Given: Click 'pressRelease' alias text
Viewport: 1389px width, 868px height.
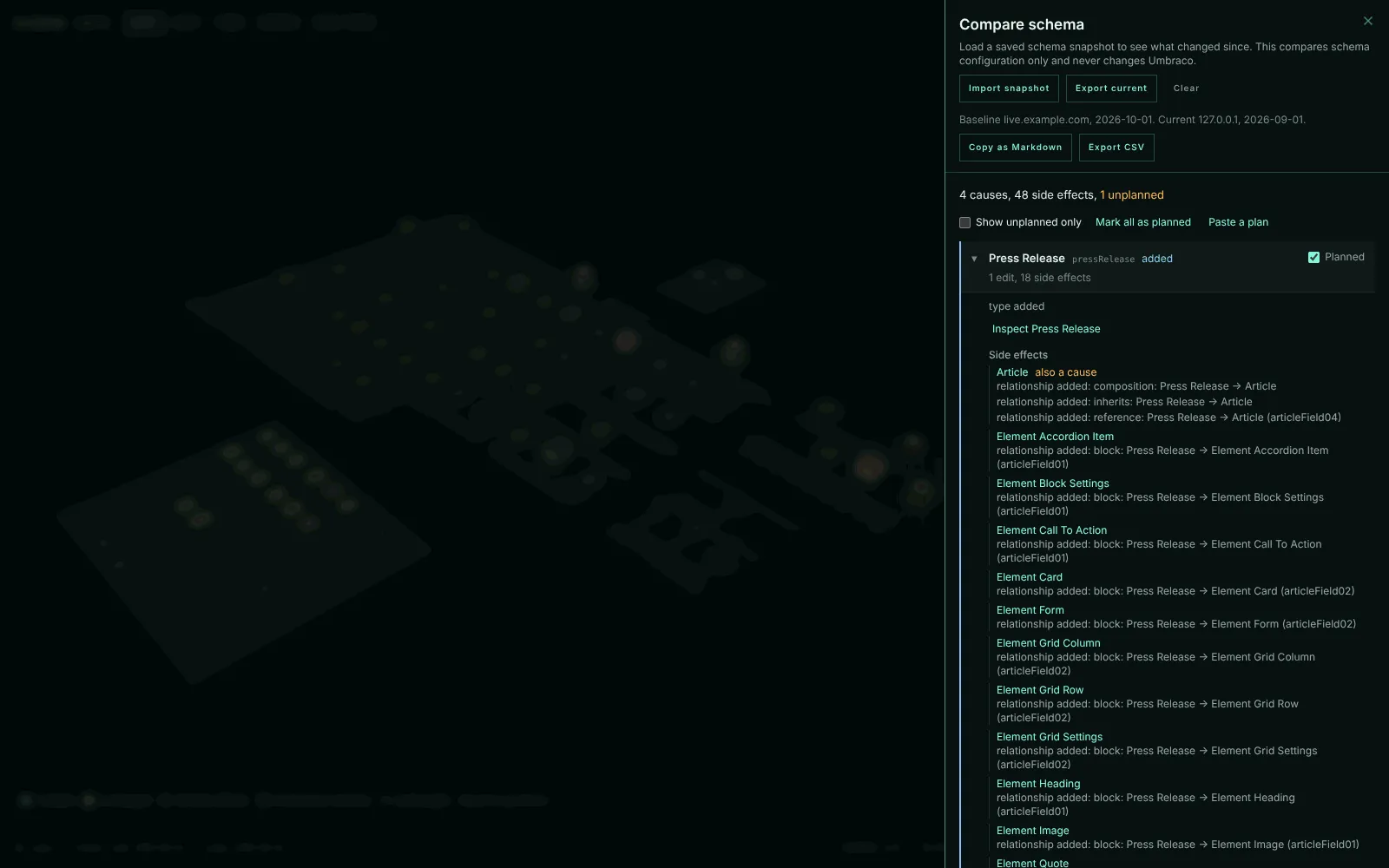Looking at the screenshot, I should [x=1103, y=260].
